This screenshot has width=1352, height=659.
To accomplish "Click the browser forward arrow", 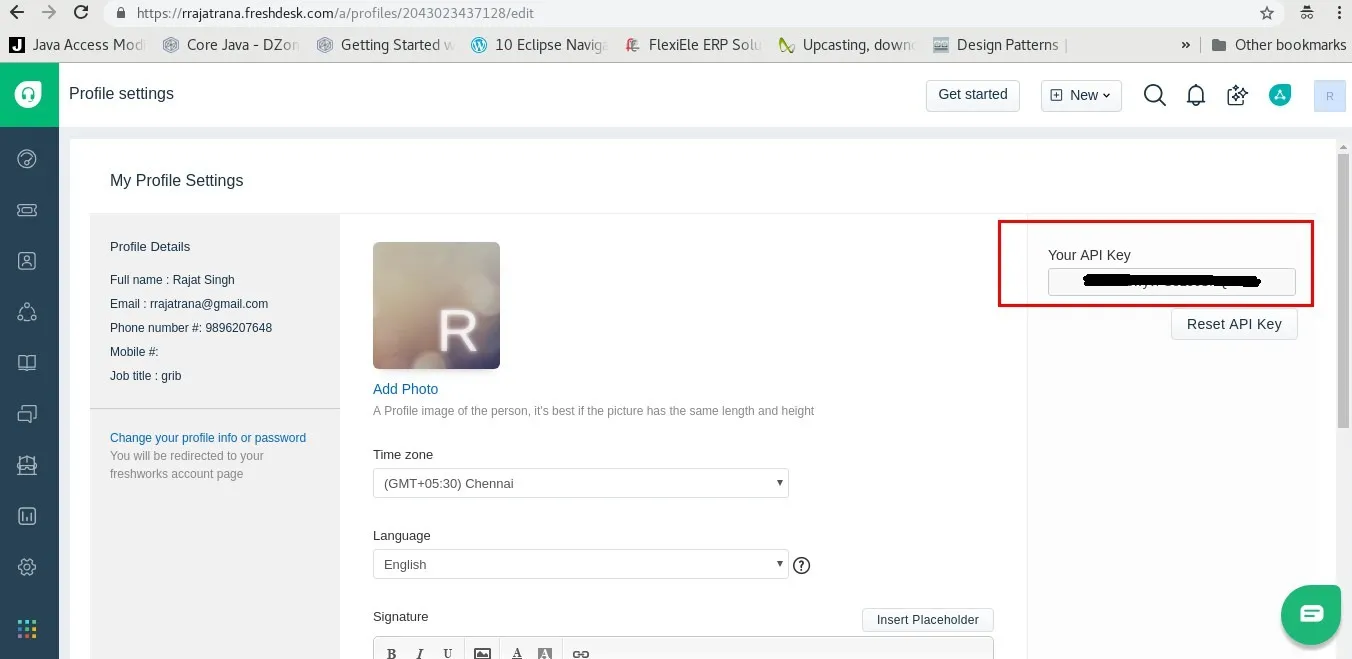I will 49,13.
